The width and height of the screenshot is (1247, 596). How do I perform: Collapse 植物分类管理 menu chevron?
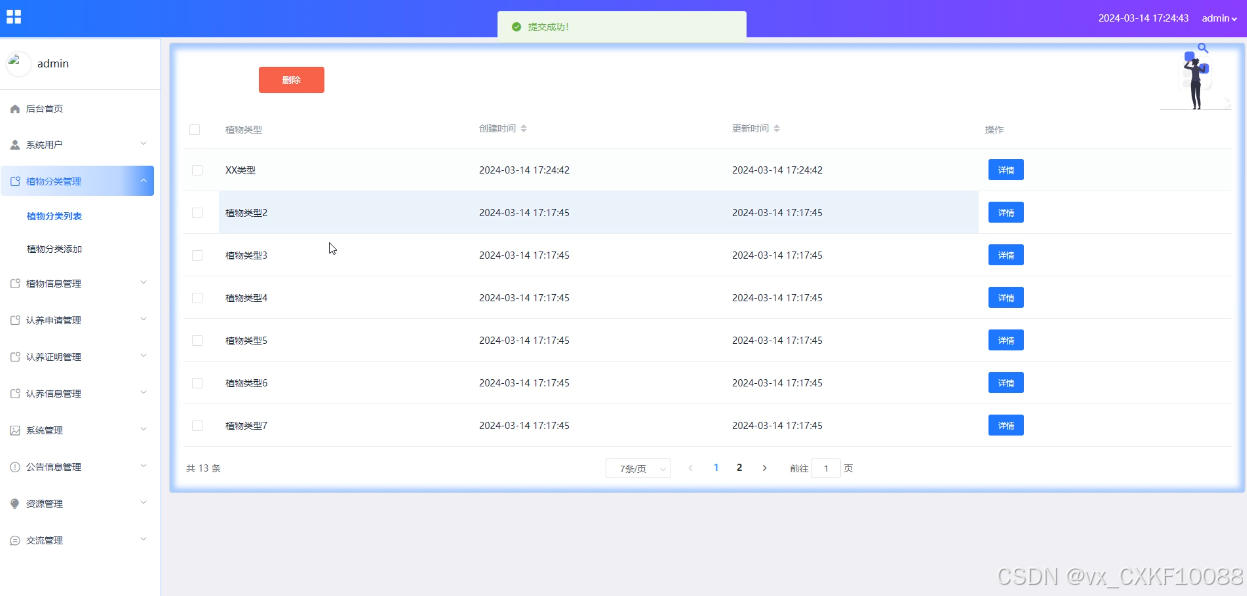[x=143, y=181]
